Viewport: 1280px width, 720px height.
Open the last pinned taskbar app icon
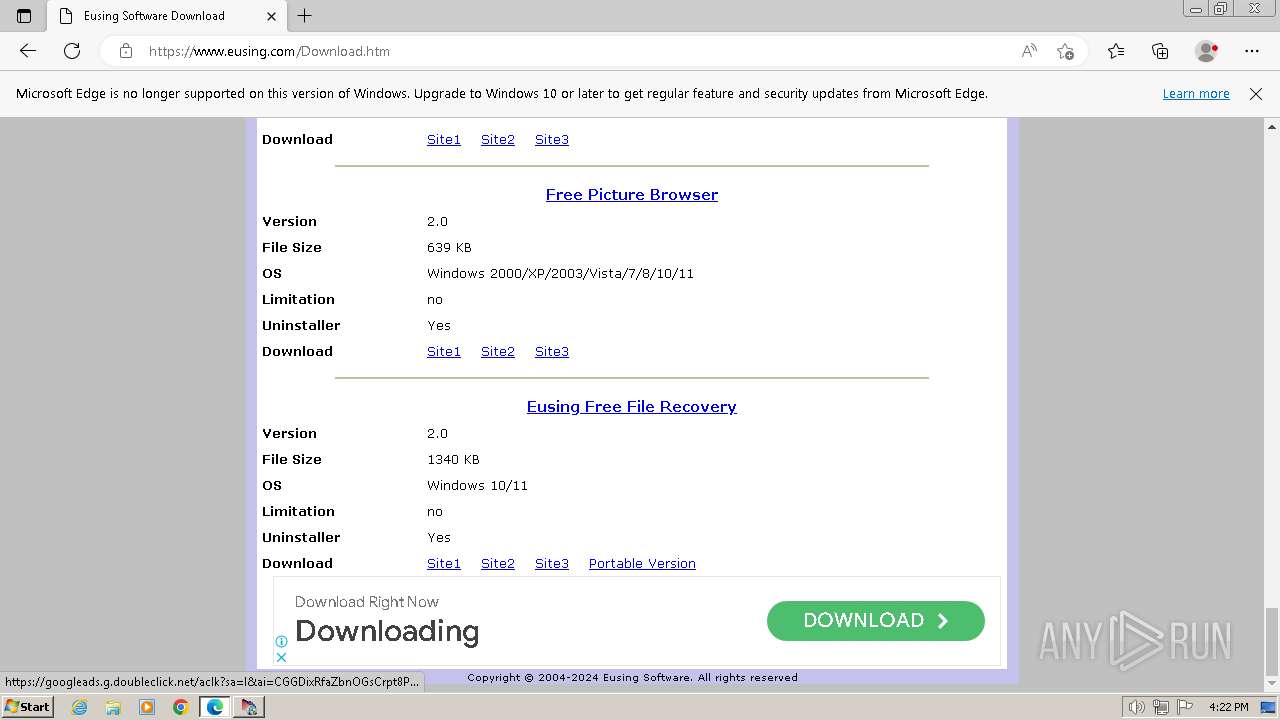[249, 707]
